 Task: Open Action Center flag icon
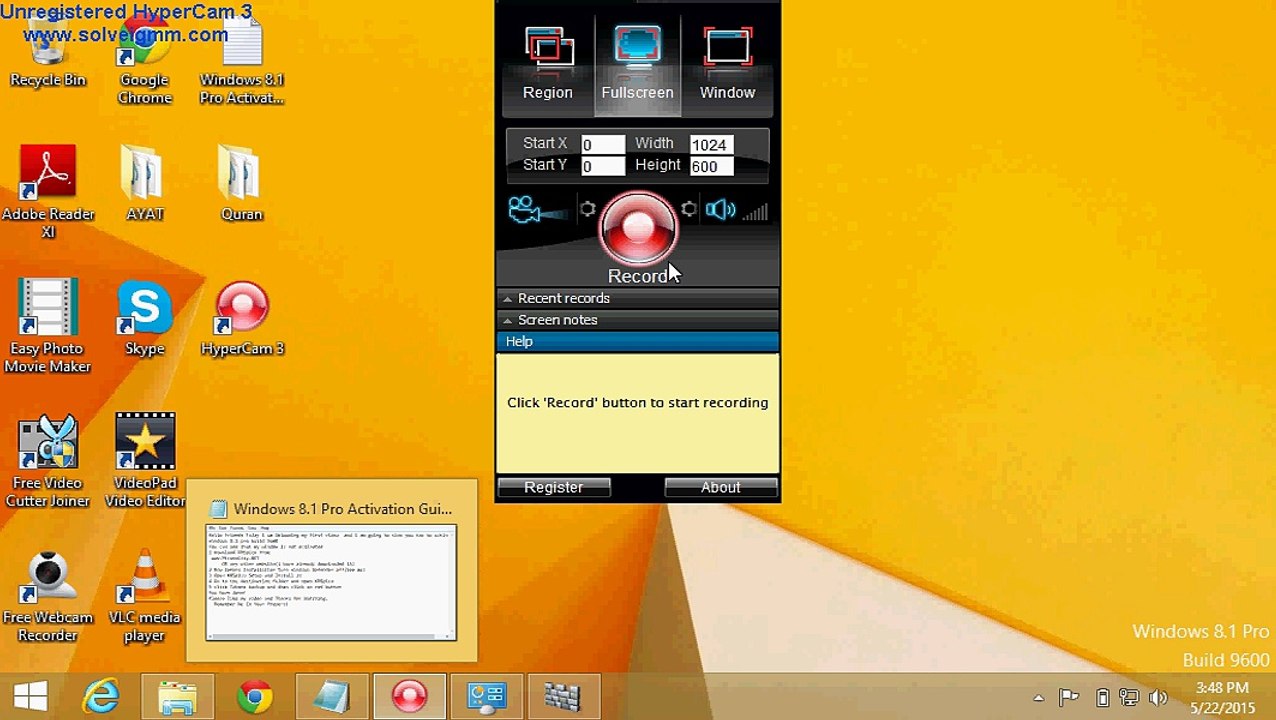coord(1068,698)
